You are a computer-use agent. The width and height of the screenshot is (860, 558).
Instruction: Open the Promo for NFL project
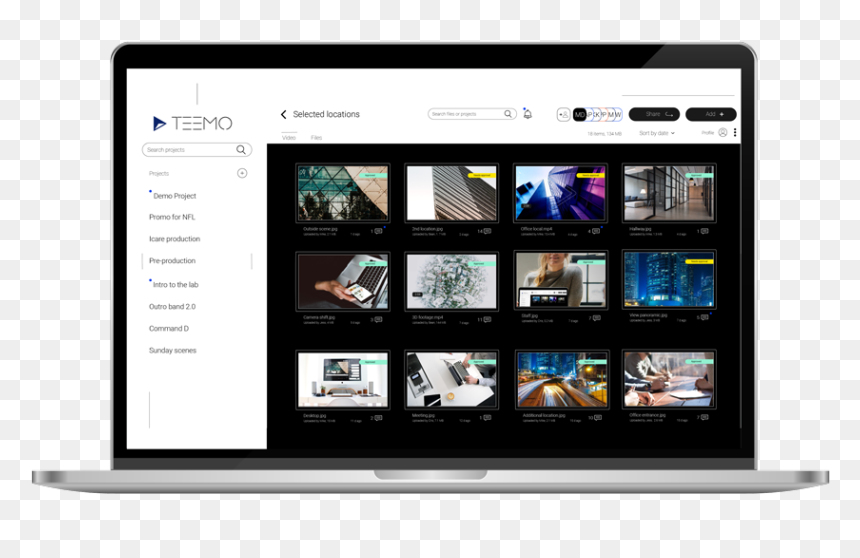(172, 217)
